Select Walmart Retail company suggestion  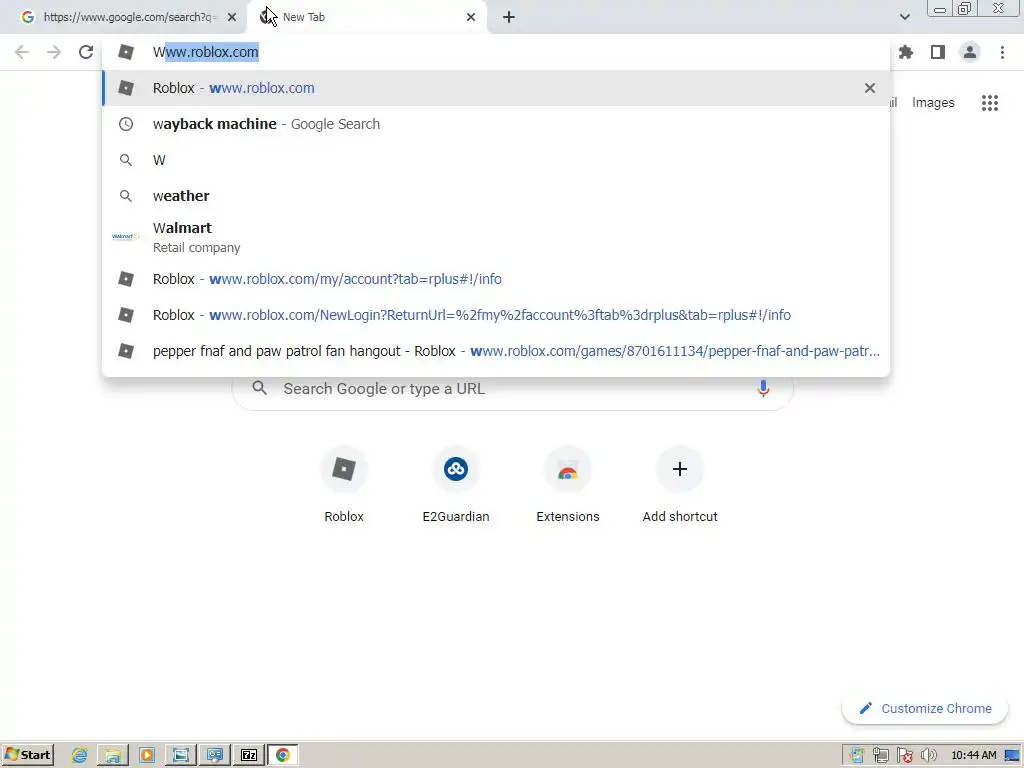(496, 237)
